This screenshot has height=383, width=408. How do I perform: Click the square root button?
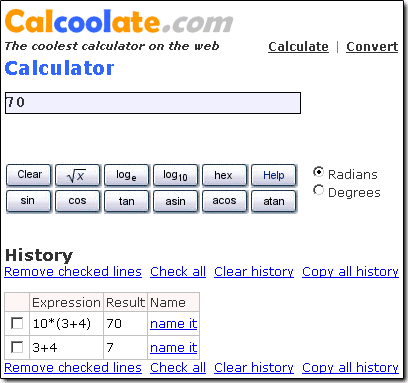(77, 175)
